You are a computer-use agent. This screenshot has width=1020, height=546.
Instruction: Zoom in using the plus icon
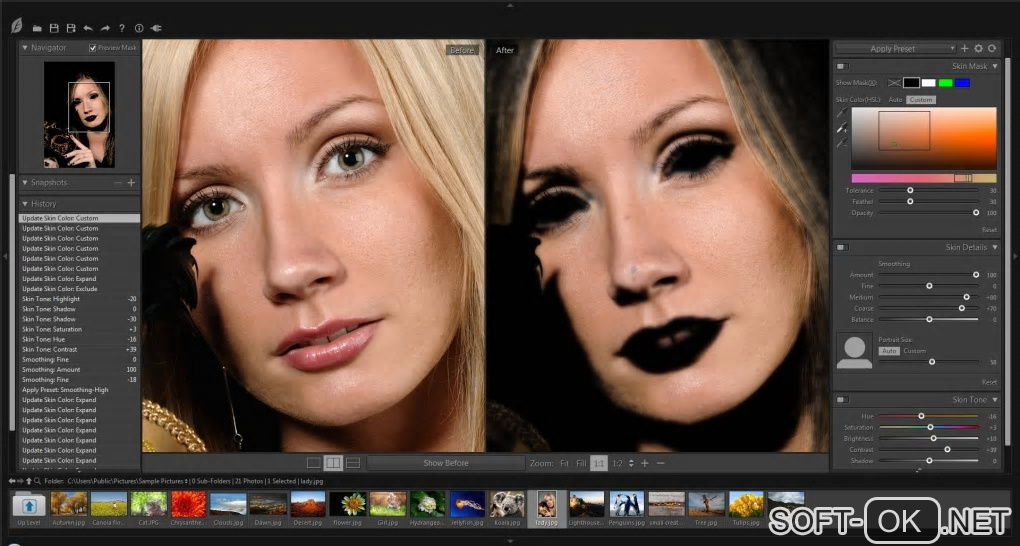click(645, 463)
